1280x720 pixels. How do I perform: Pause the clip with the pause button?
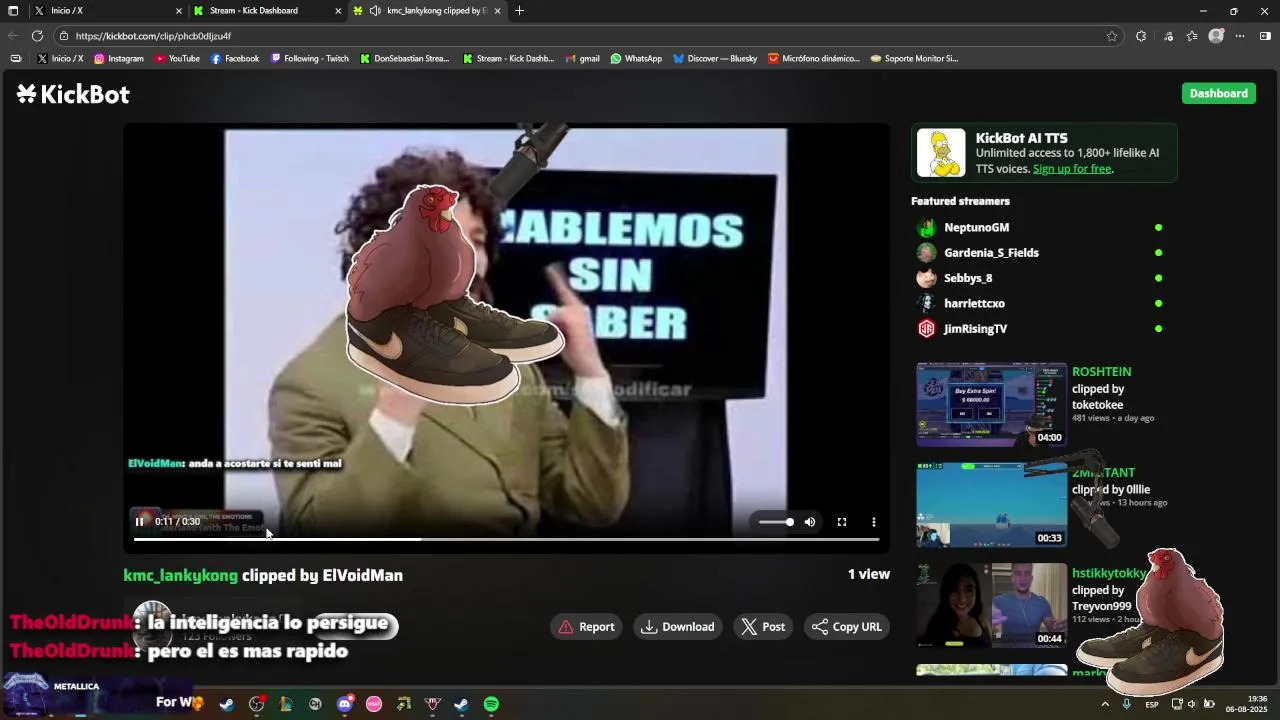[x=139, y=521]
